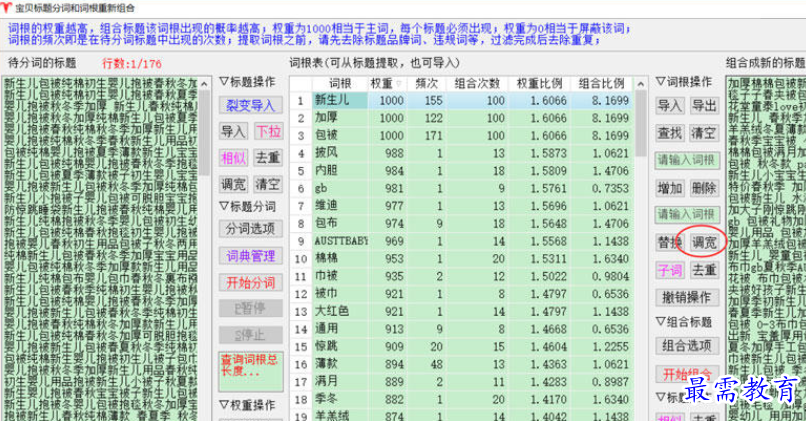This screenshot has height=421, width=806.
Task: Select the 惊跳 row
Action: tap(462, 346)
